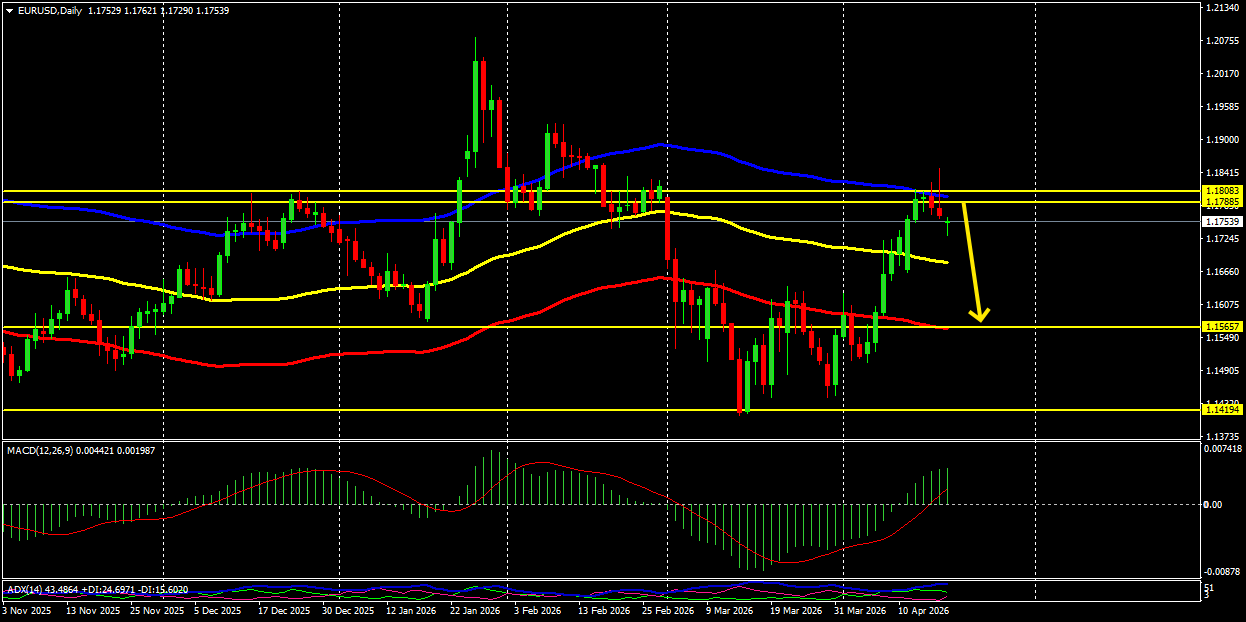The width and height of the screenshot is (1246, 622).
Task: Select the 1.18083 horizontal line price tag
Action: [1224, 190]
